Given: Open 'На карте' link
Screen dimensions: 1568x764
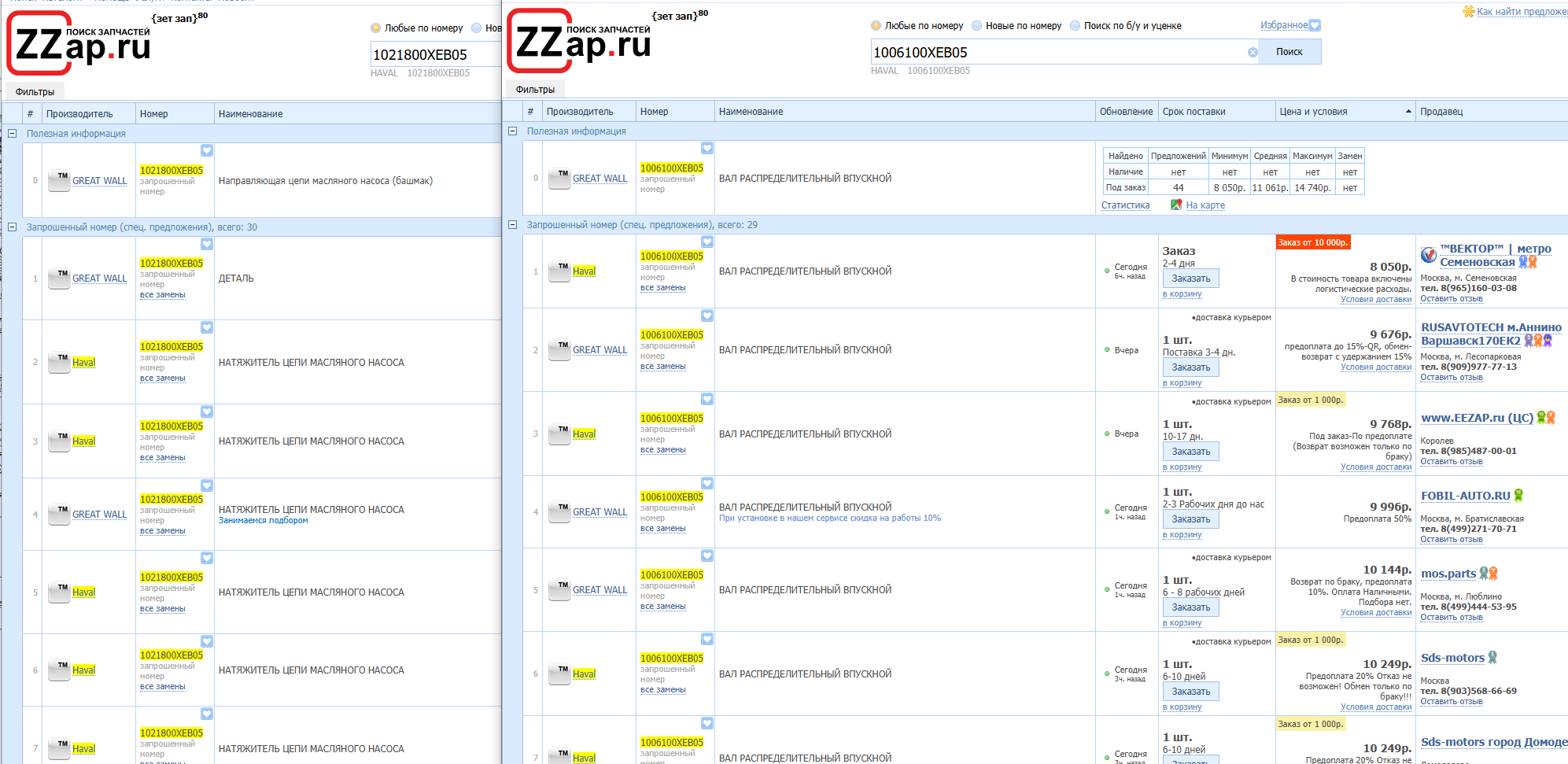Looking at the screenshot, I should 1205,205.
